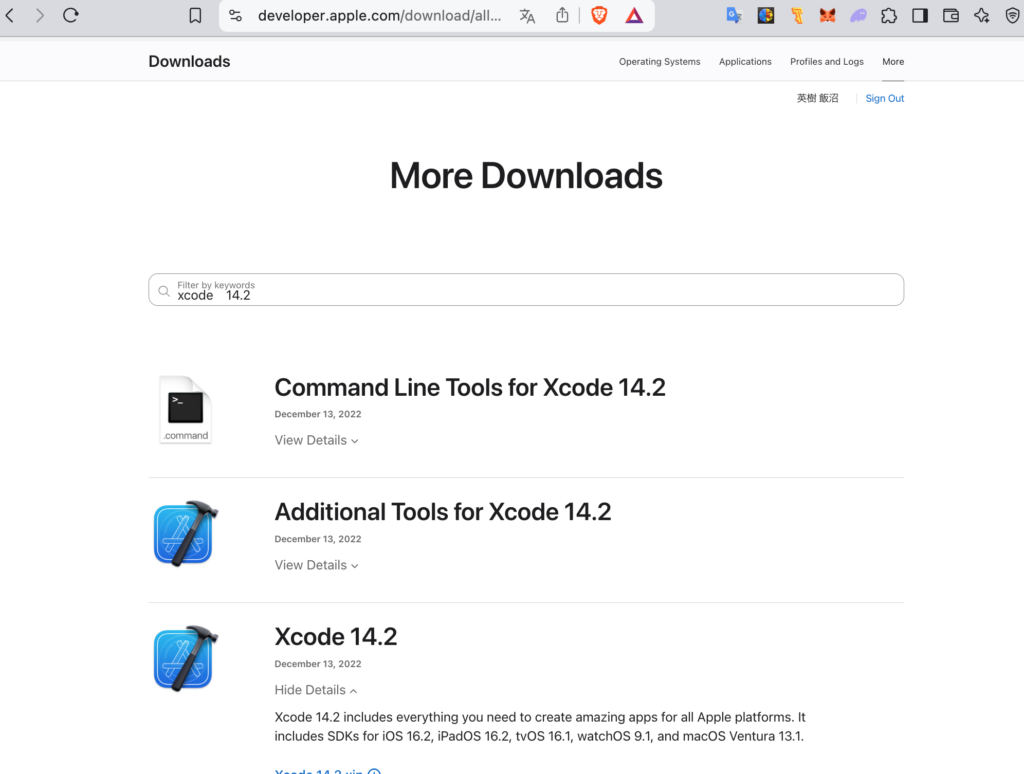This screenshot has width=1024, height=774.
Task: Switch to the Applications tab
Action: tap(745, 61)
